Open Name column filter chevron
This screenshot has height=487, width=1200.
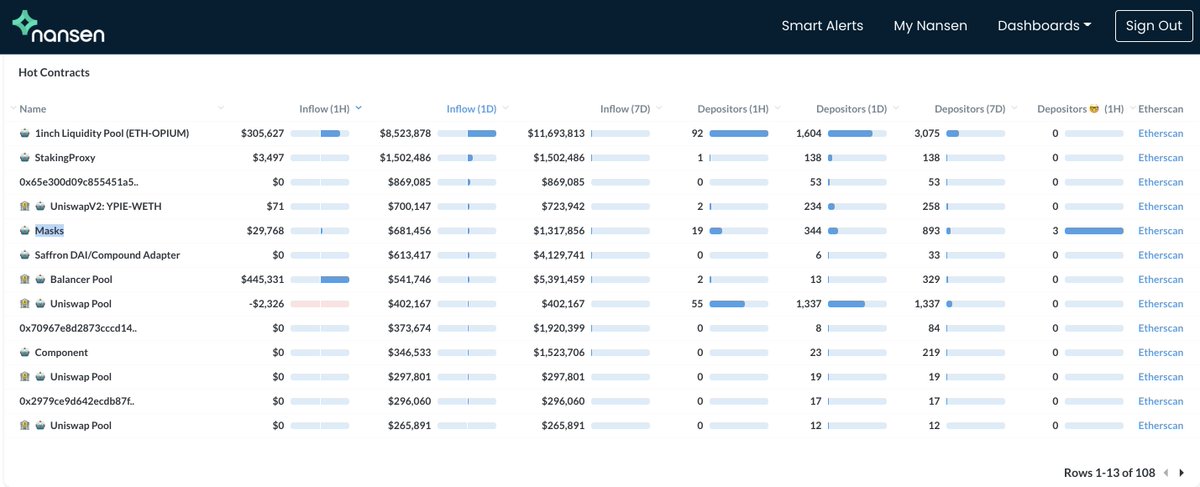219,108
